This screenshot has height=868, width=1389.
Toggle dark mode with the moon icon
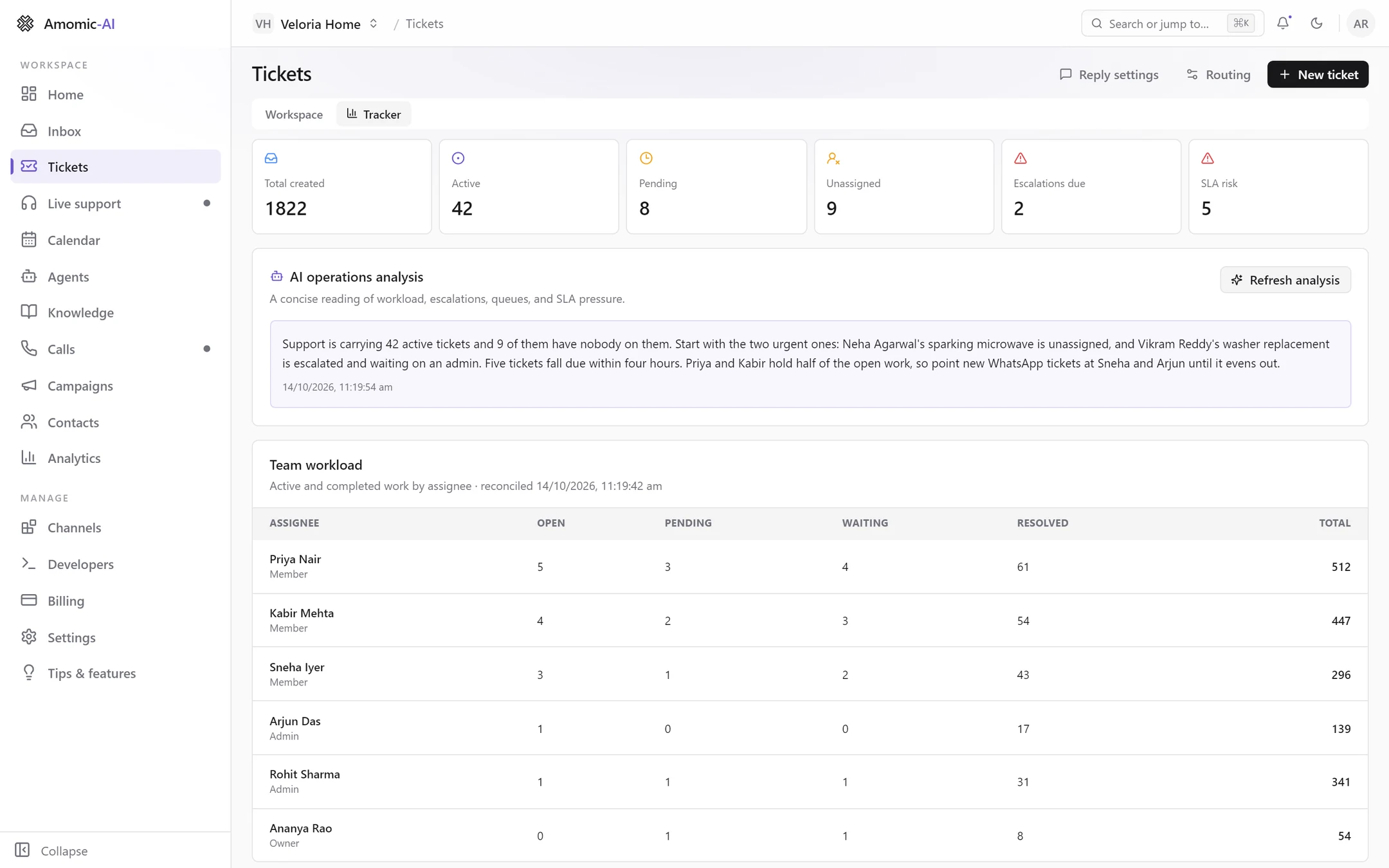click(1316, 23)
